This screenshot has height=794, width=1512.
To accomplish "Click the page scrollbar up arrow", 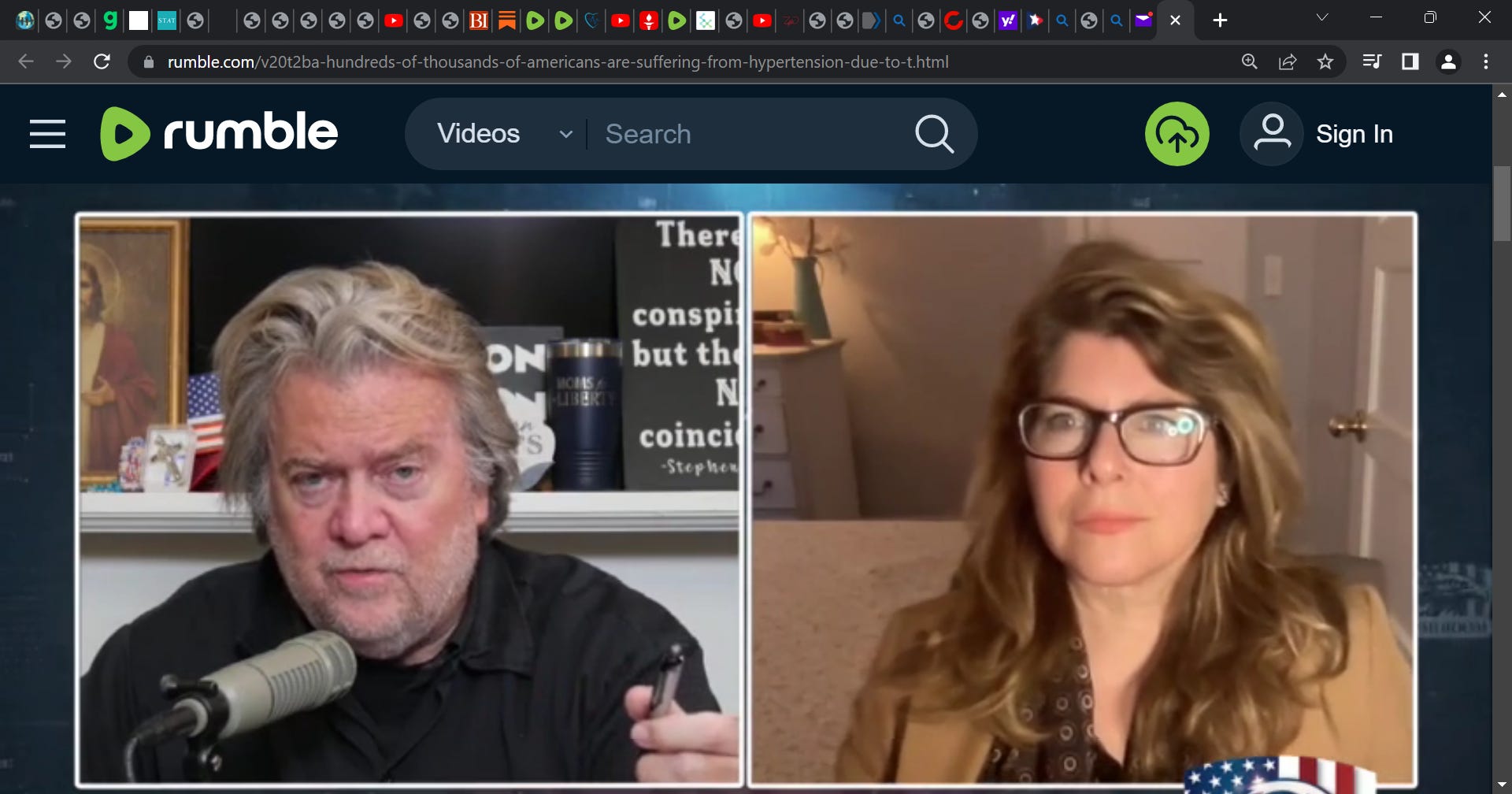I will 1502,94.
